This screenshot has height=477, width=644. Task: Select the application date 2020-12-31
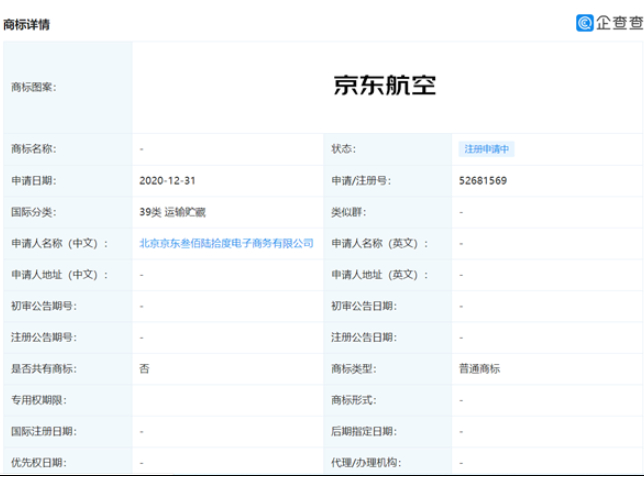pyautogui.click(x=167, y=181)
